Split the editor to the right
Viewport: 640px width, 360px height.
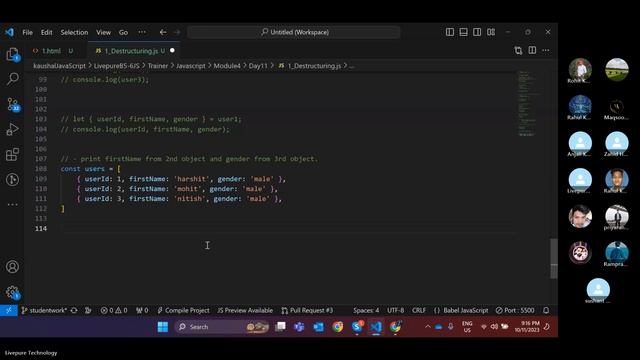pyautogui.click(x=532, y=51)
